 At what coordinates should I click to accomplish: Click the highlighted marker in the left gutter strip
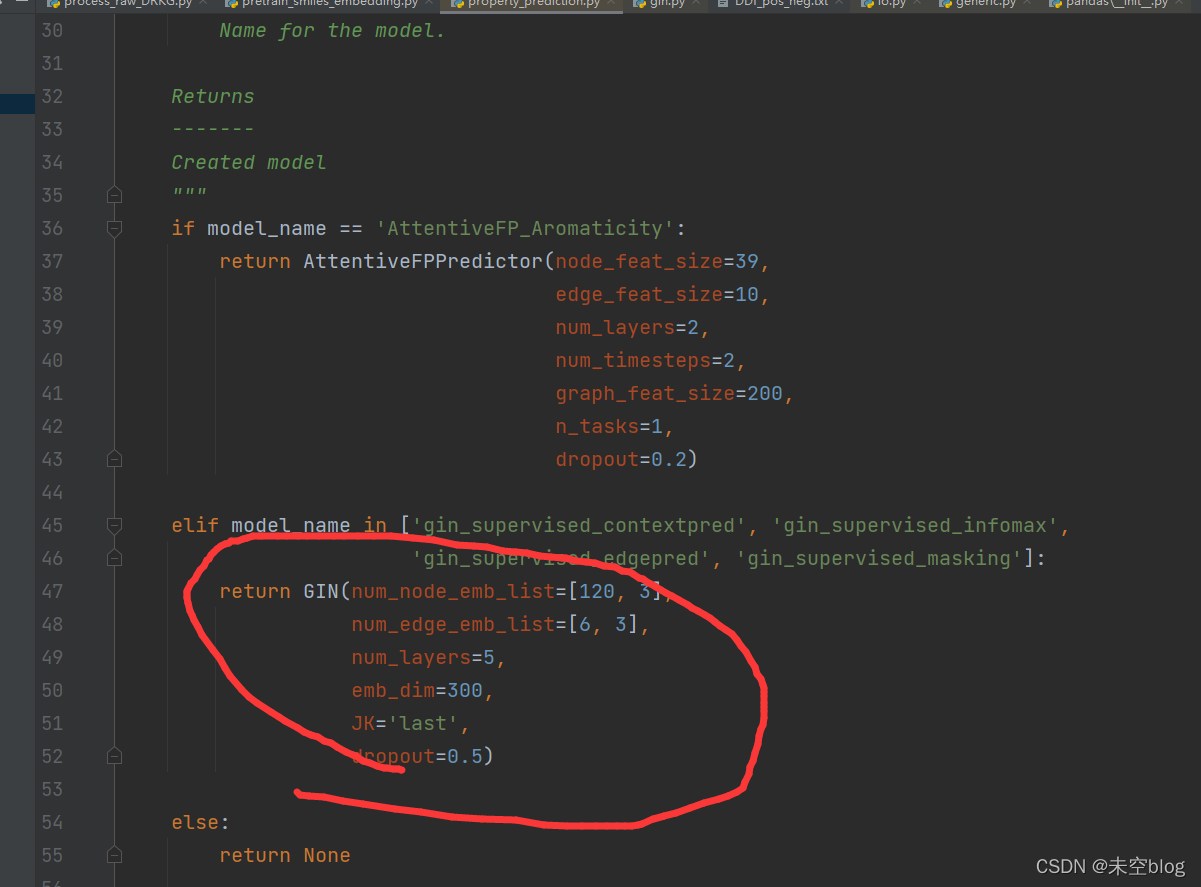(17, 104)
